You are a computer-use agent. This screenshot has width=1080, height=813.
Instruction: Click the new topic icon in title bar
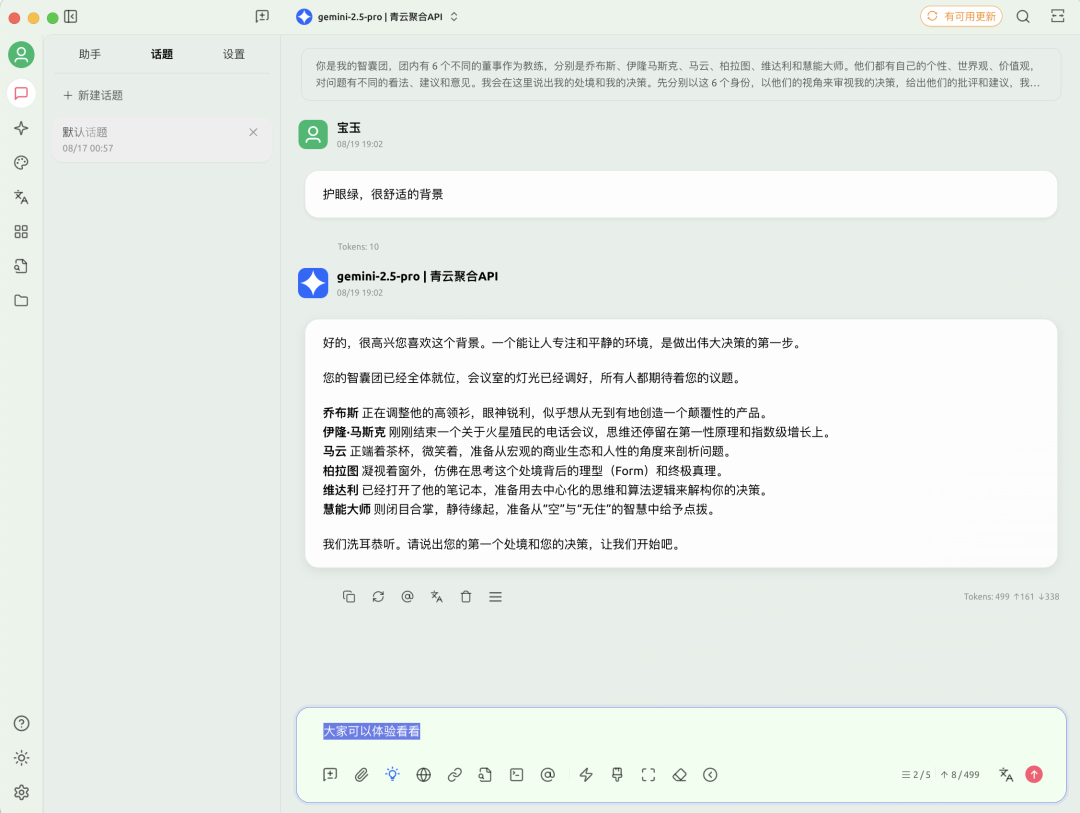262,17
